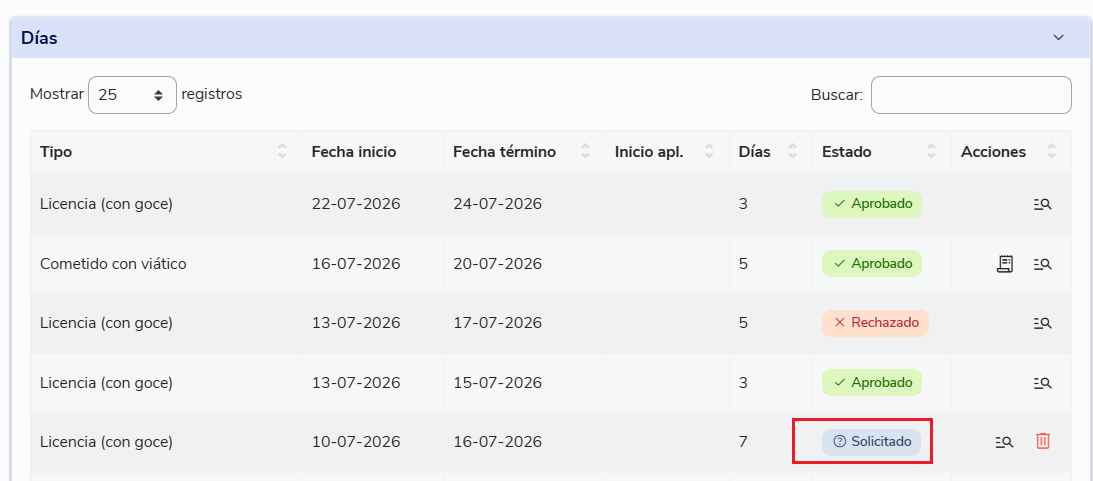
Task: Sort by Acciones column arrows
Action: point(1051,151)
